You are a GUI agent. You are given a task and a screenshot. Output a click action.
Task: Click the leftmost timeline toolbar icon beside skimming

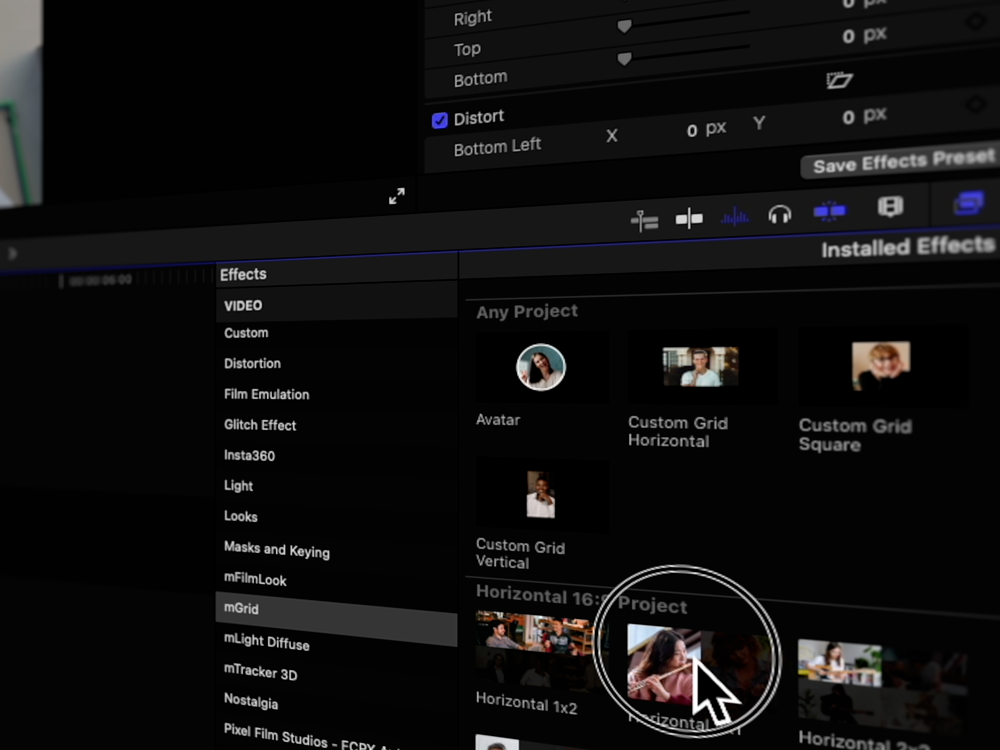(x=645, y=221)
